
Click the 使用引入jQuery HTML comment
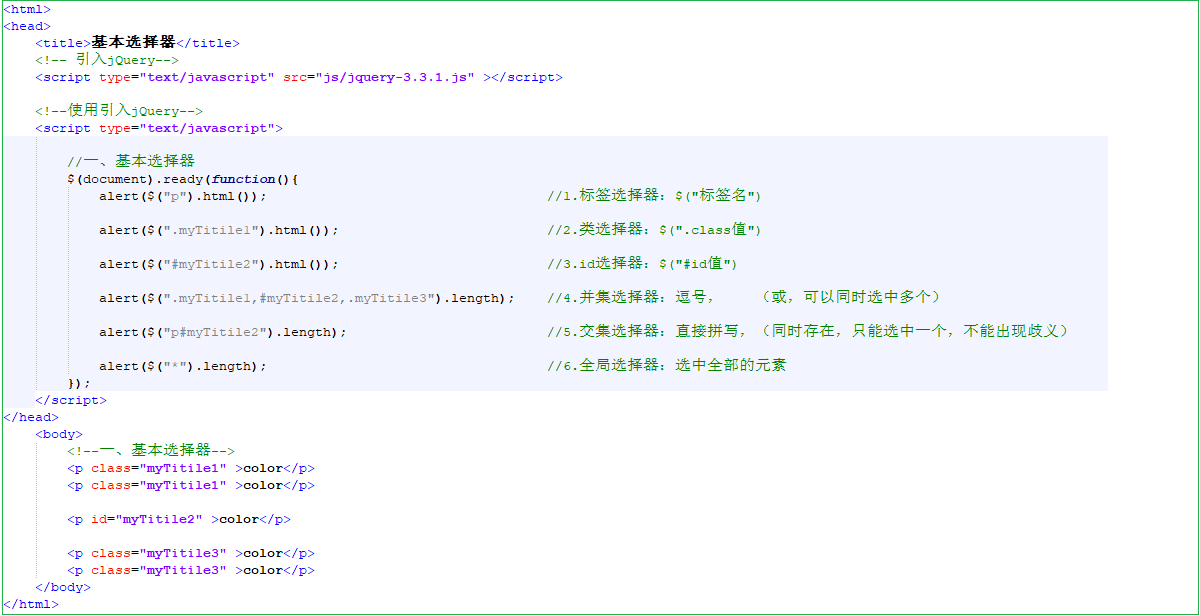point(119,111)
